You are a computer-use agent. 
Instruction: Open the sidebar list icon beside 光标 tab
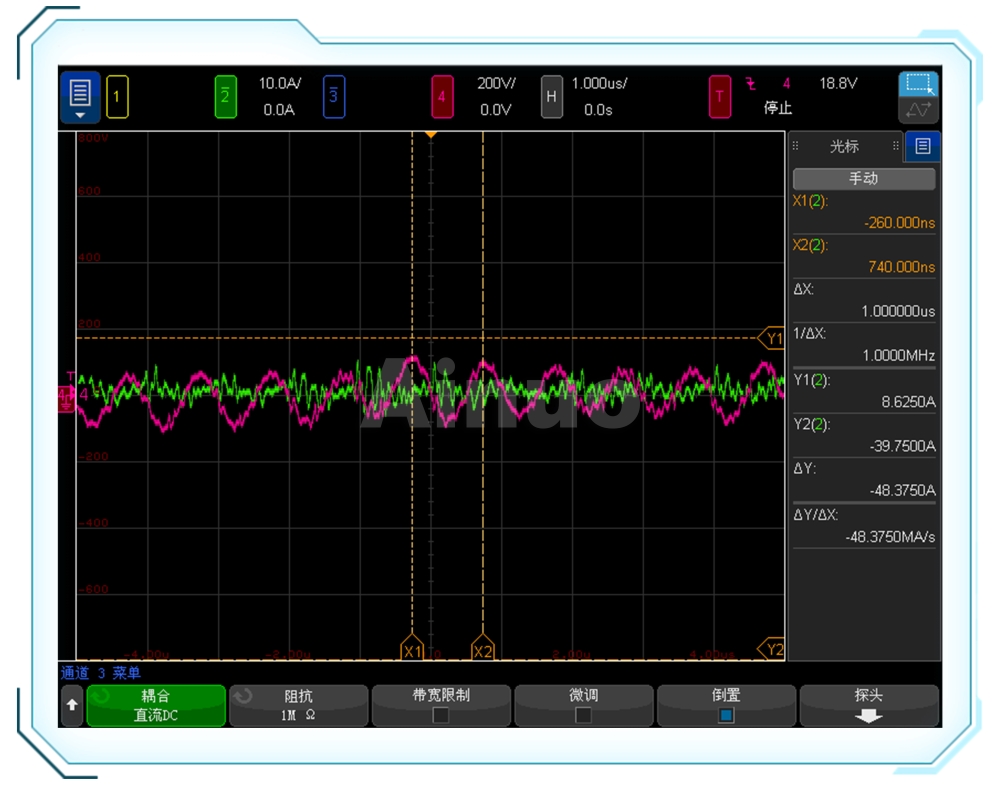[x=922, y=146]
